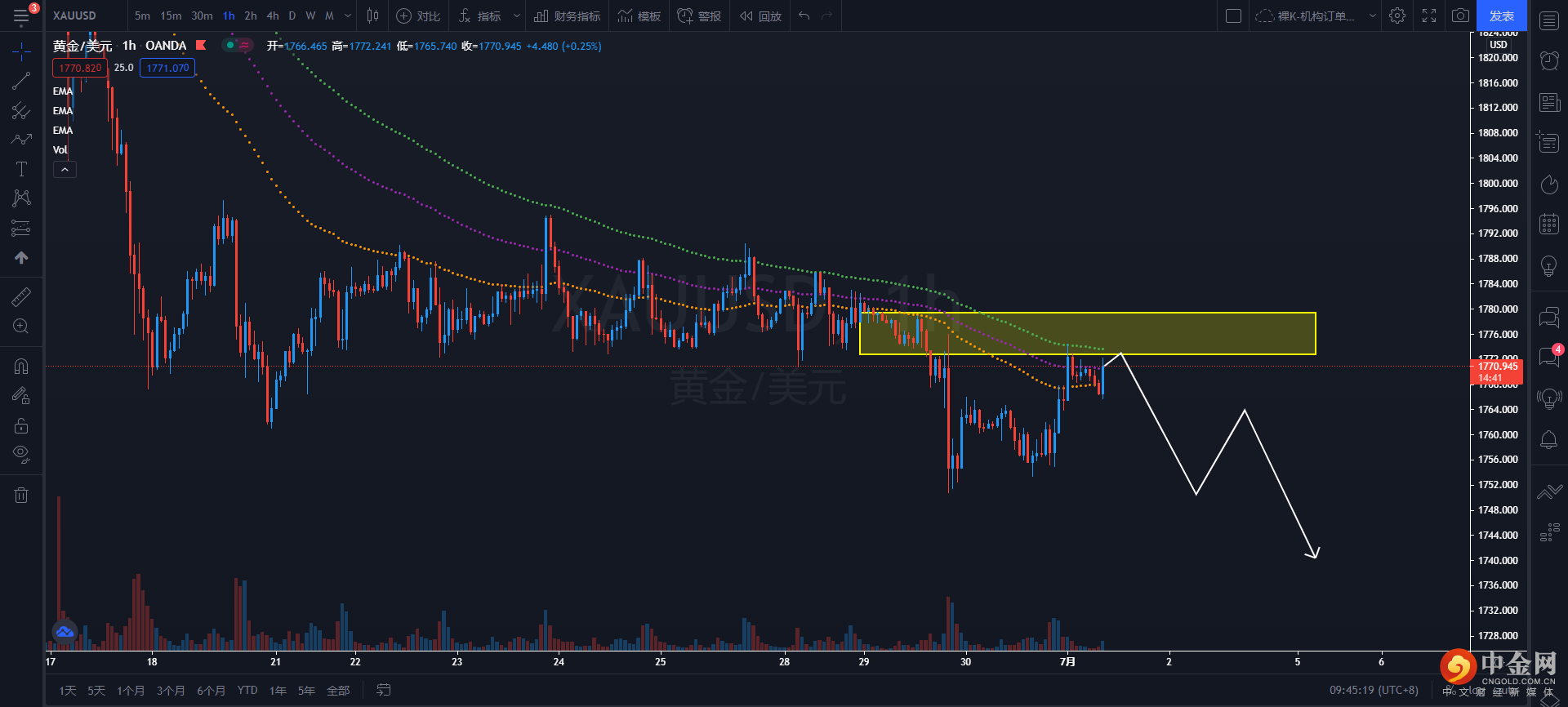Select the 3个月 date range
Screen dimensions: 1568x707
coord(171,691)
